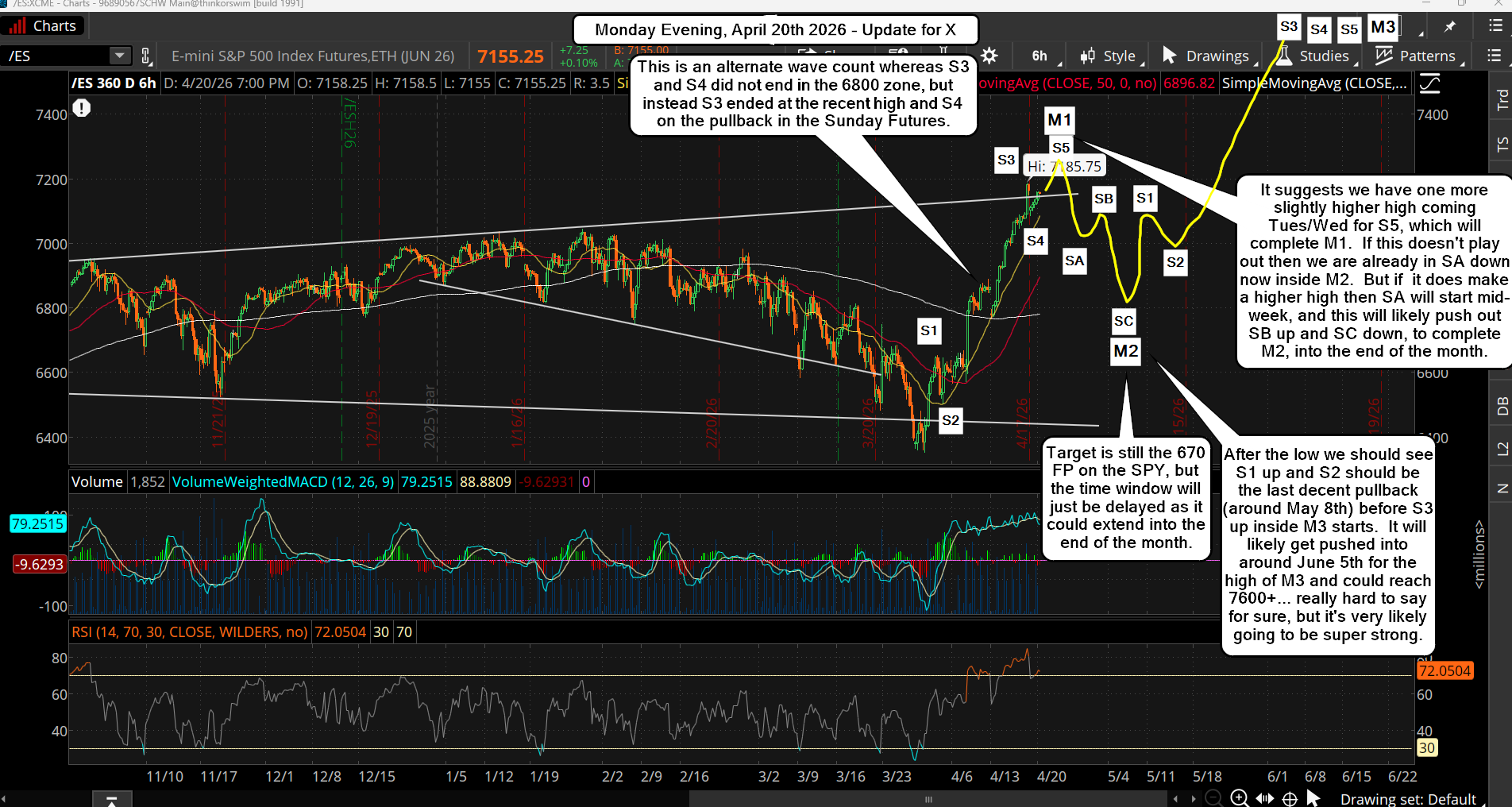Click the zoom in magnifier icon
The width and height of the screenshot is (1512, 807).
pos(1239,798)
